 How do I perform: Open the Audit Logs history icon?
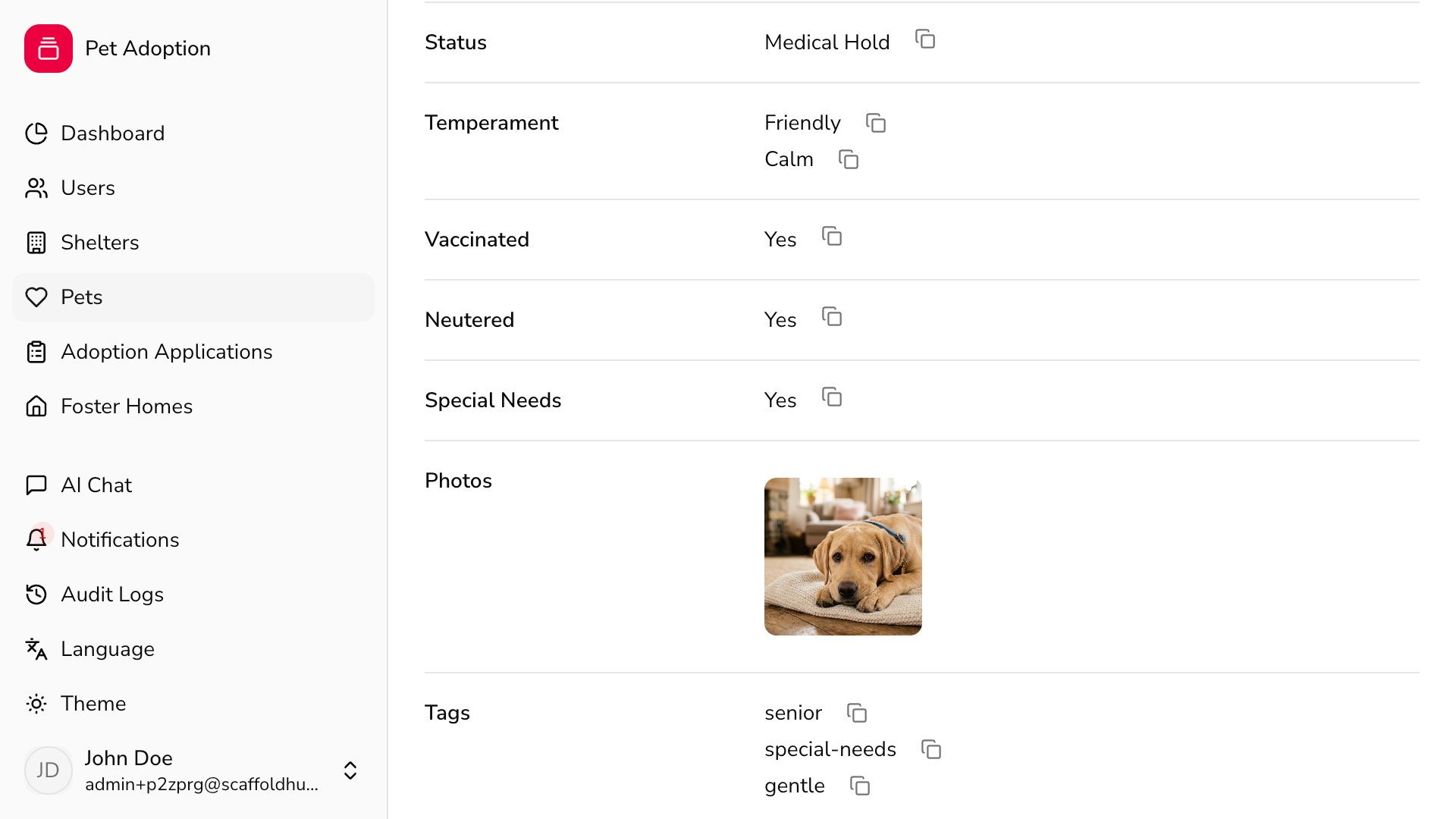point(36,595)
